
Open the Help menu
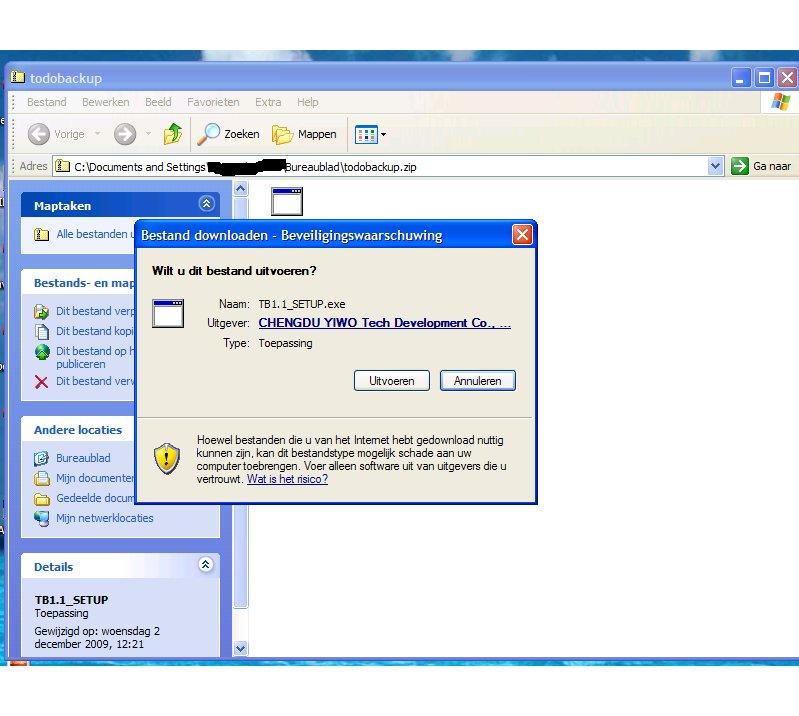tap(307, 102)
